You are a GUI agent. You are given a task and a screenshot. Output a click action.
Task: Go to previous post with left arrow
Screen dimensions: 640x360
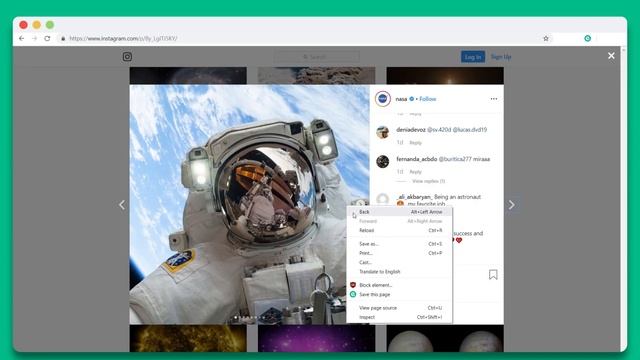(x=122, y=205)
